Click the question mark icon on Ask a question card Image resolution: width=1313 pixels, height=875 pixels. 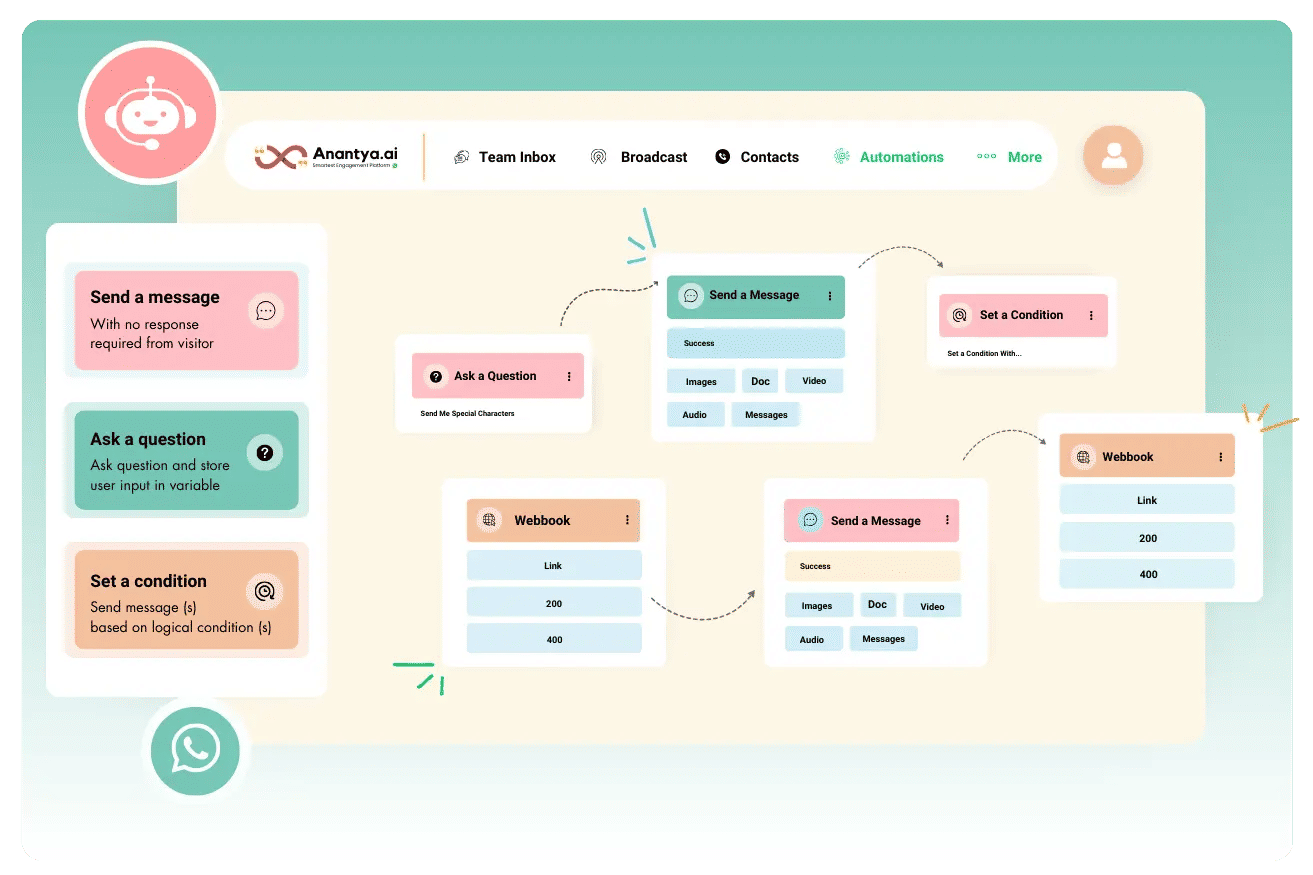click(265, 453)
